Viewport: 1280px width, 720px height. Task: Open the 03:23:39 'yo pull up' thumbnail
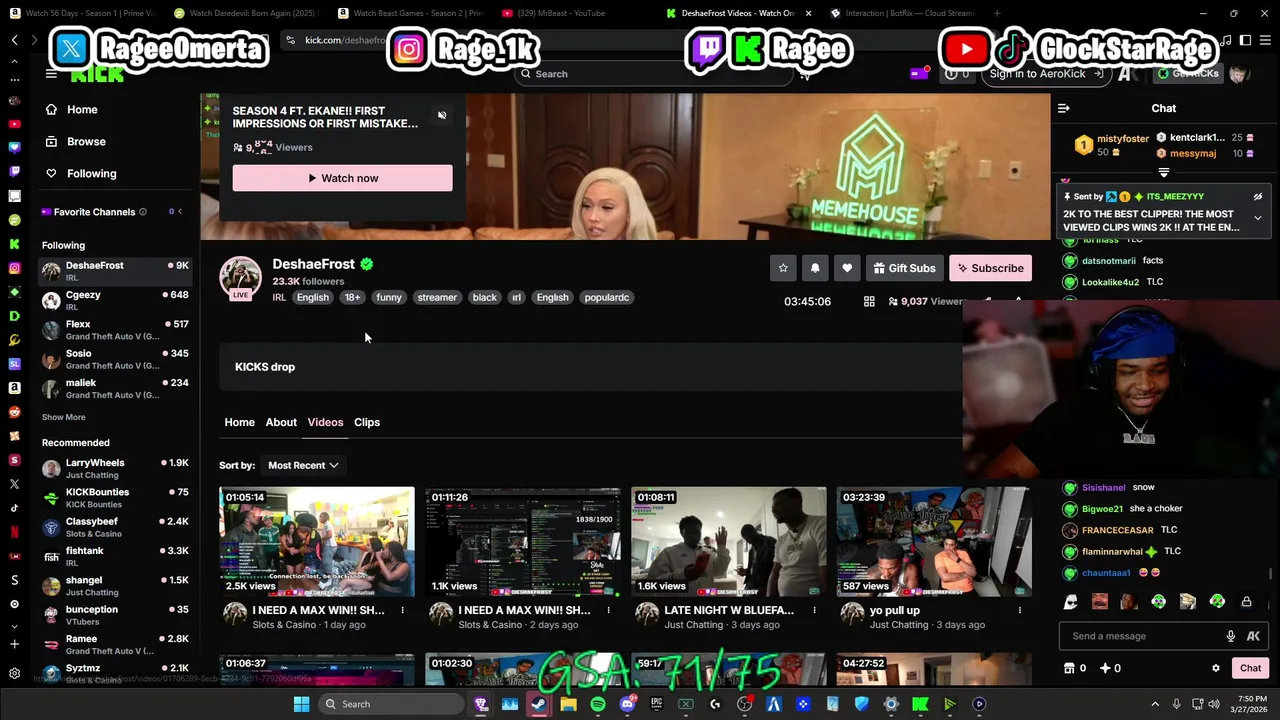pyautogui.click(x=934, y=541)
